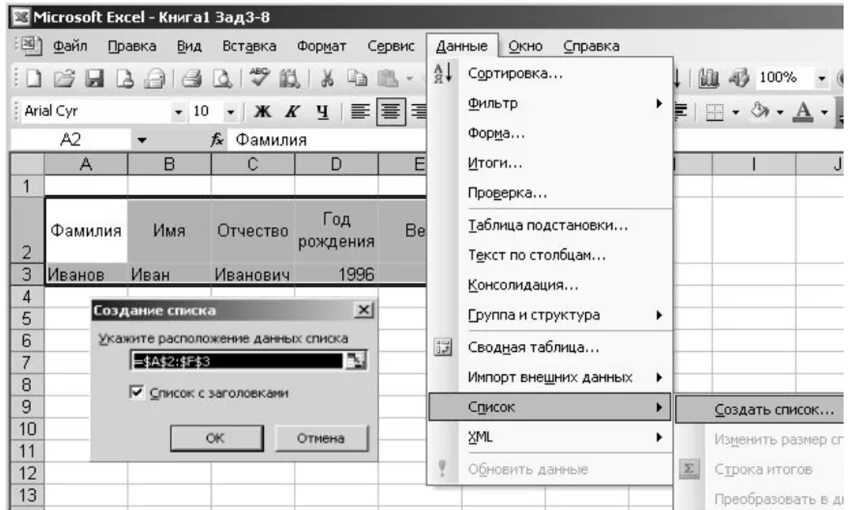Run Spelling check ABC icon
Image resolution: width=854 pixels, height=510 pixels.
[259, 77]
